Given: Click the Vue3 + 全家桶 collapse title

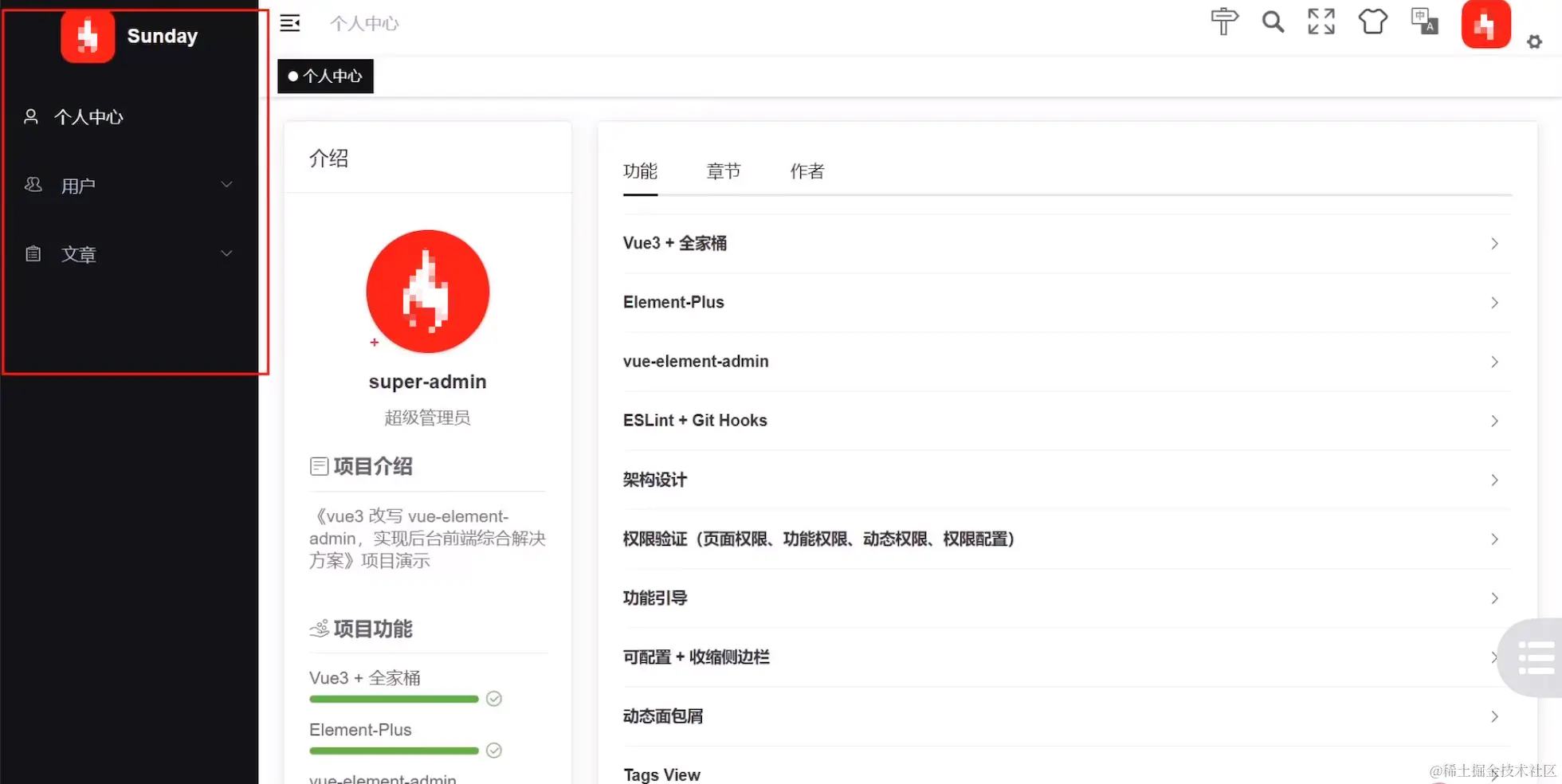Looking at the screenshot, I should click(675, 243).
